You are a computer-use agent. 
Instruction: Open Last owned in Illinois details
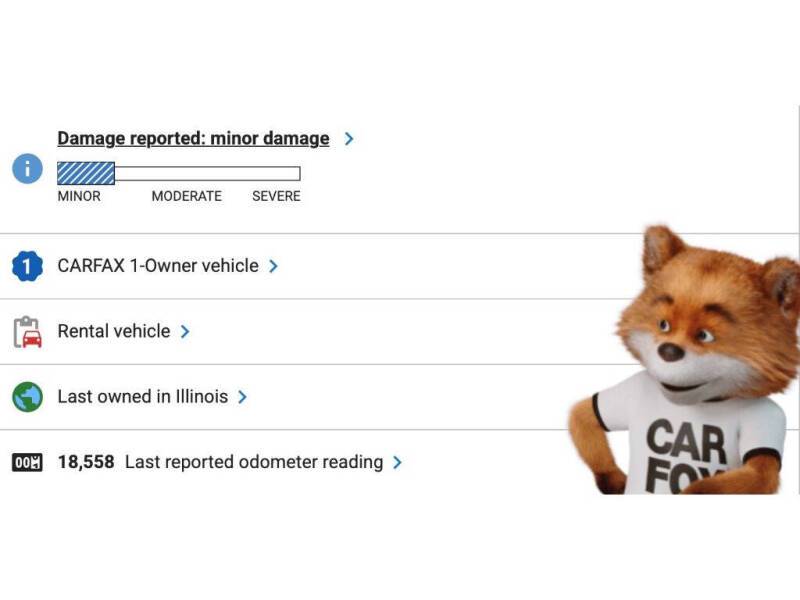tap(143, 396)
